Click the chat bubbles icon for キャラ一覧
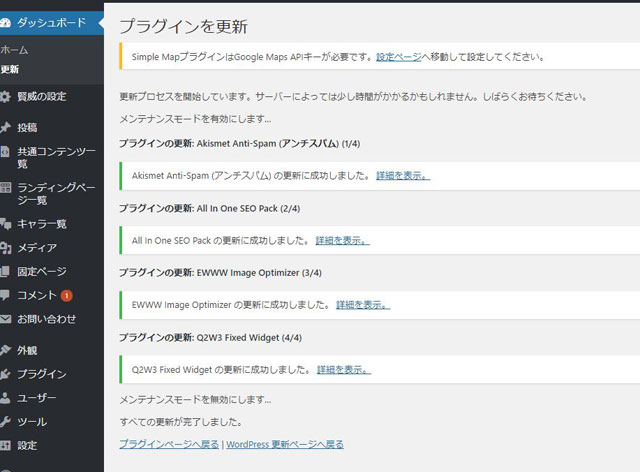 click(x=5, y=224)
